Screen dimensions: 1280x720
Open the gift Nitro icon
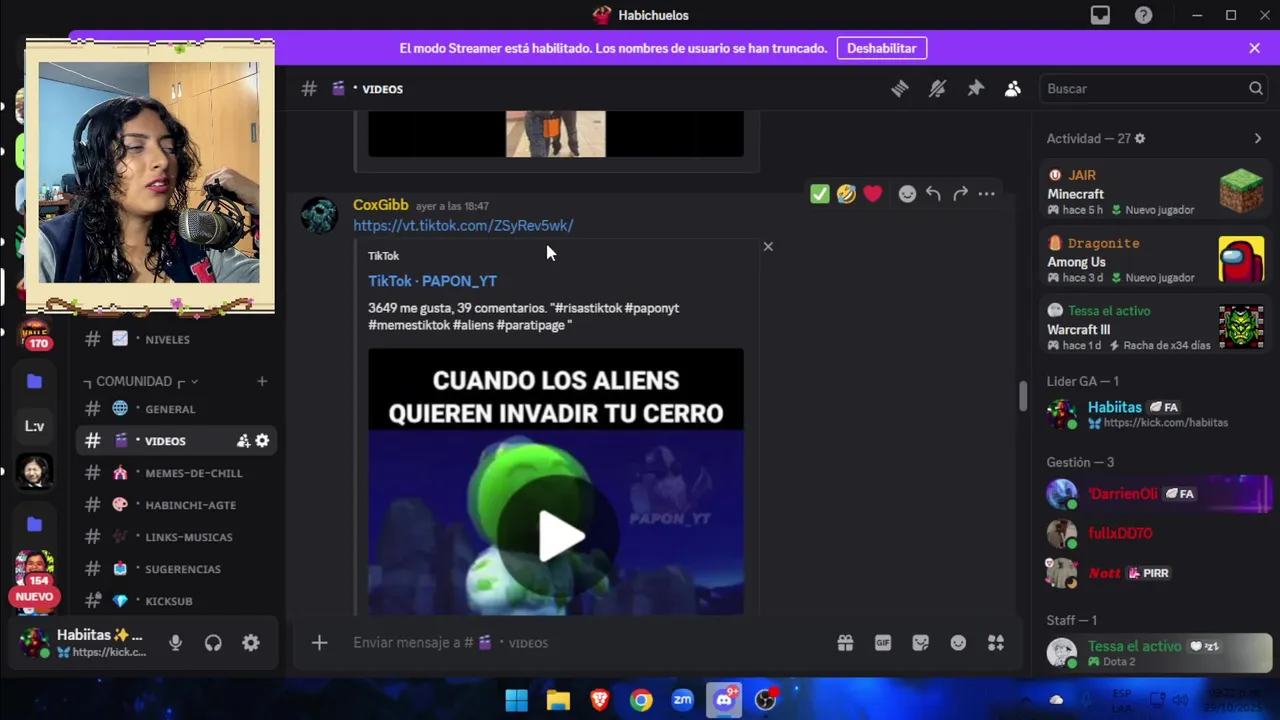click(845, 643)
